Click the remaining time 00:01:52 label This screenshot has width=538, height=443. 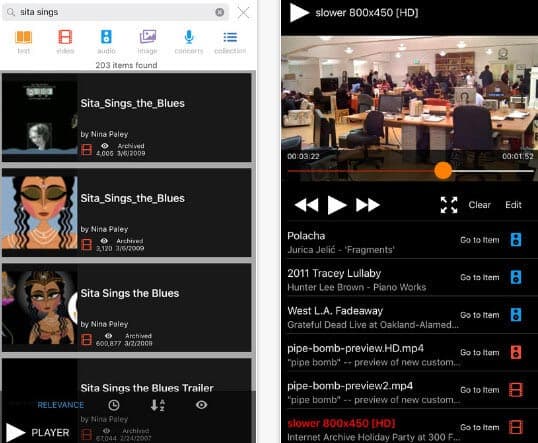coord(518,156)
